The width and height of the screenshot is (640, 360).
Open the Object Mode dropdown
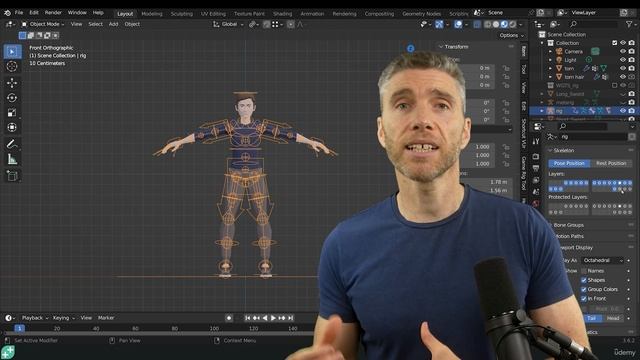[42, 24]
